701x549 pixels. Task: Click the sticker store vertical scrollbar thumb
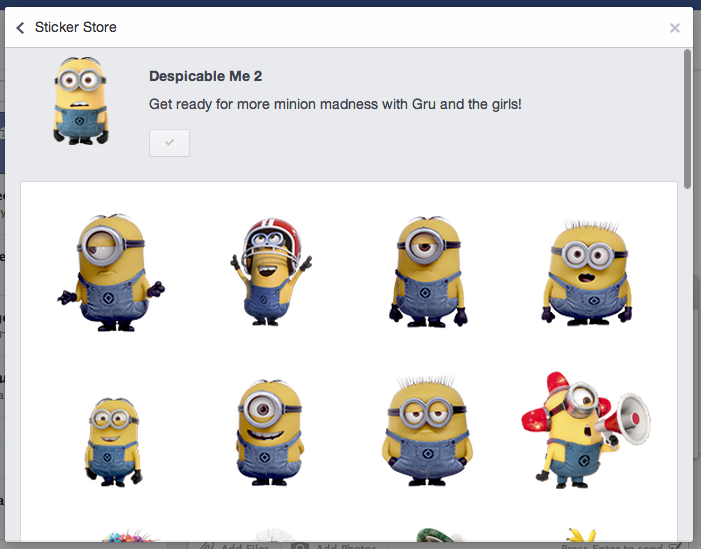pyautogui.click(x=687, y=119)
